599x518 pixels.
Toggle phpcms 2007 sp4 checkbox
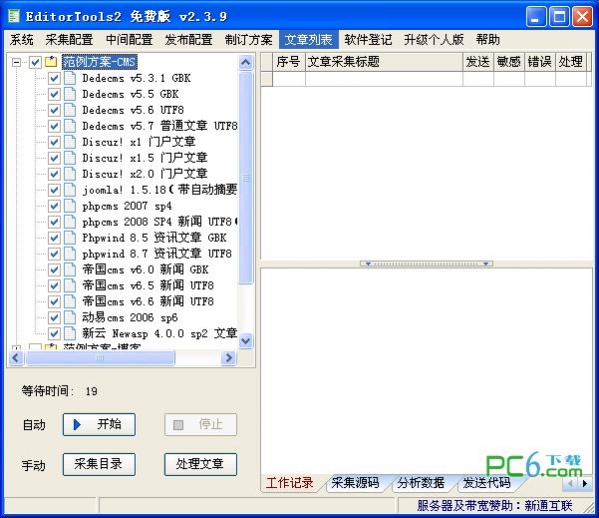[x=54, y=206]
